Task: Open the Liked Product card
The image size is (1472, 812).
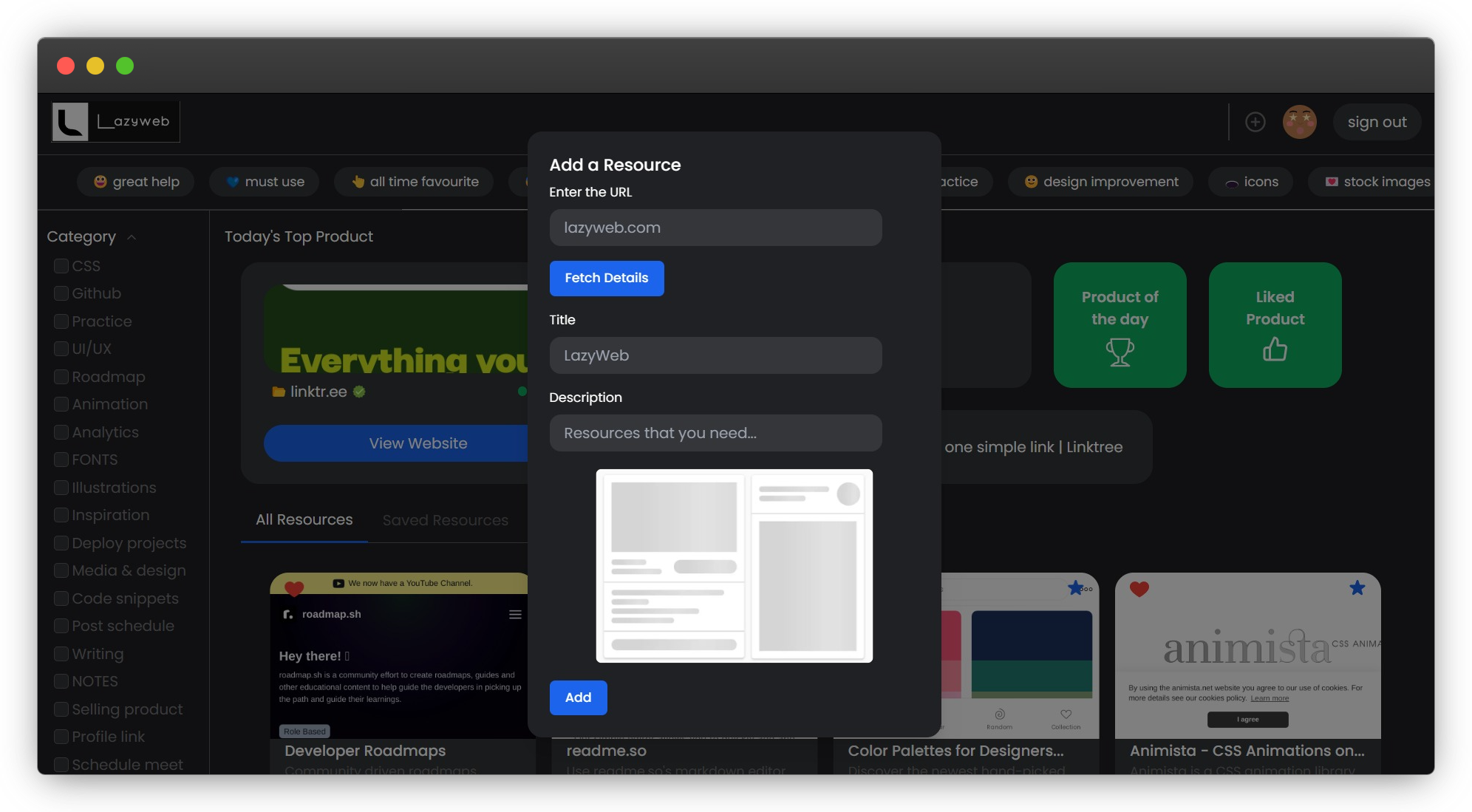Action: (x=1275, y=325)
